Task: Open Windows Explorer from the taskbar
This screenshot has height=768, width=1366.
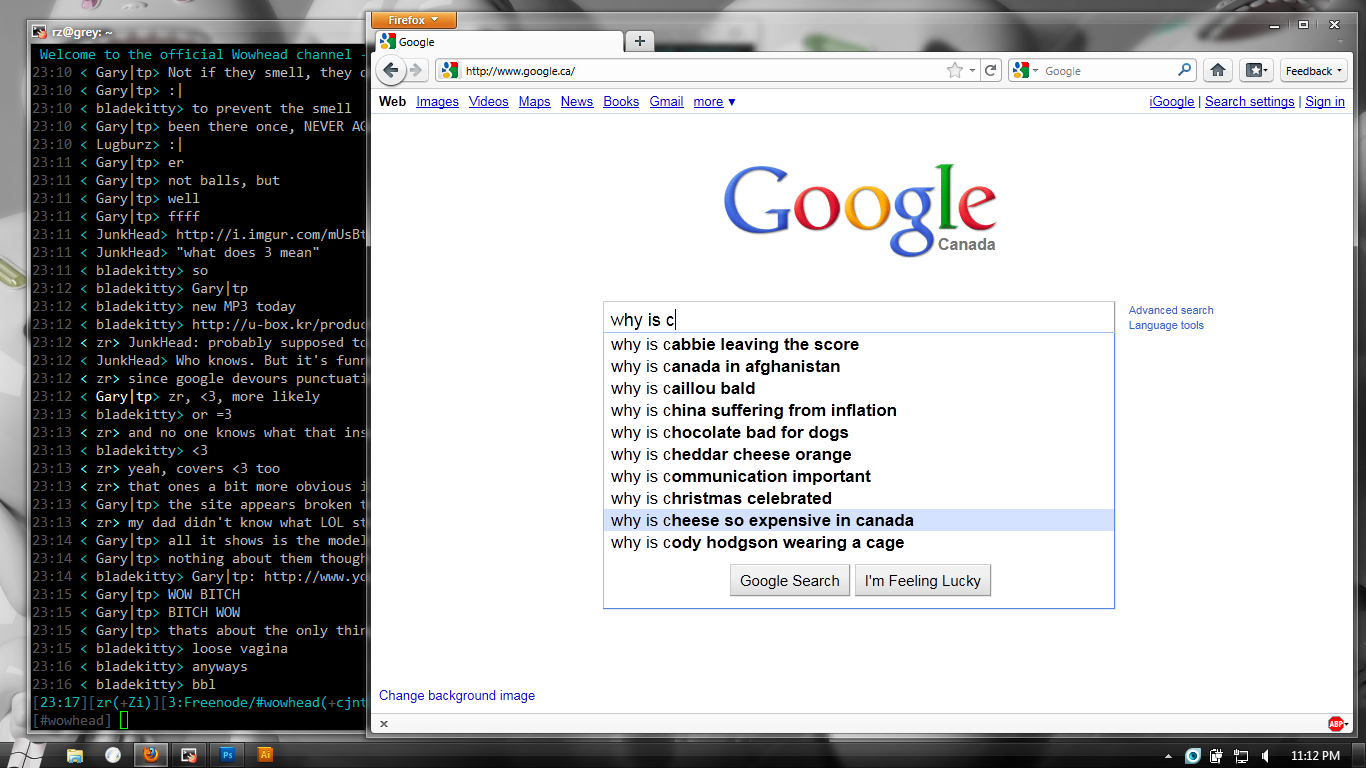Action: (x=75, y=755)
